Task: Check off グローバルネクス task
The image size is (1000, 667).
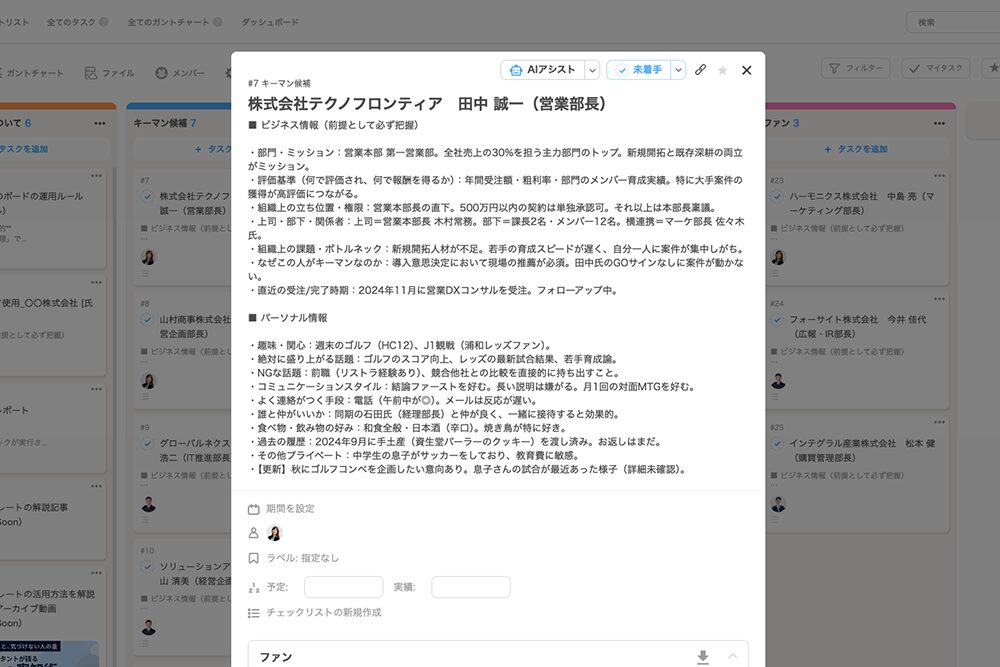Action: click(147, 443)
